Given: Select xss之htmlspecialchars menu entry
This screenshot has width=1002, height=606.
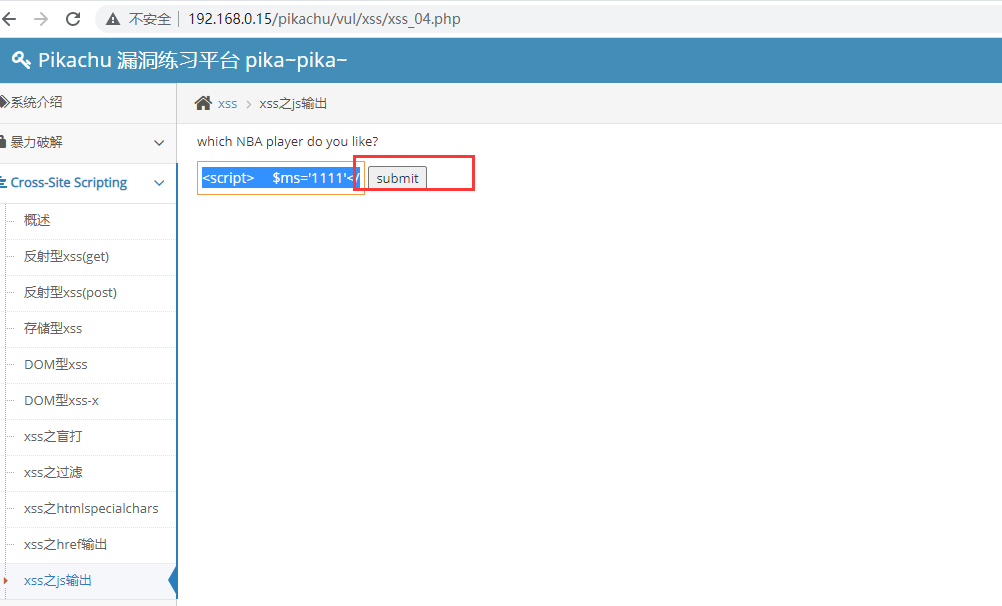Looking at the screenshot, I should tap(91, 508).
